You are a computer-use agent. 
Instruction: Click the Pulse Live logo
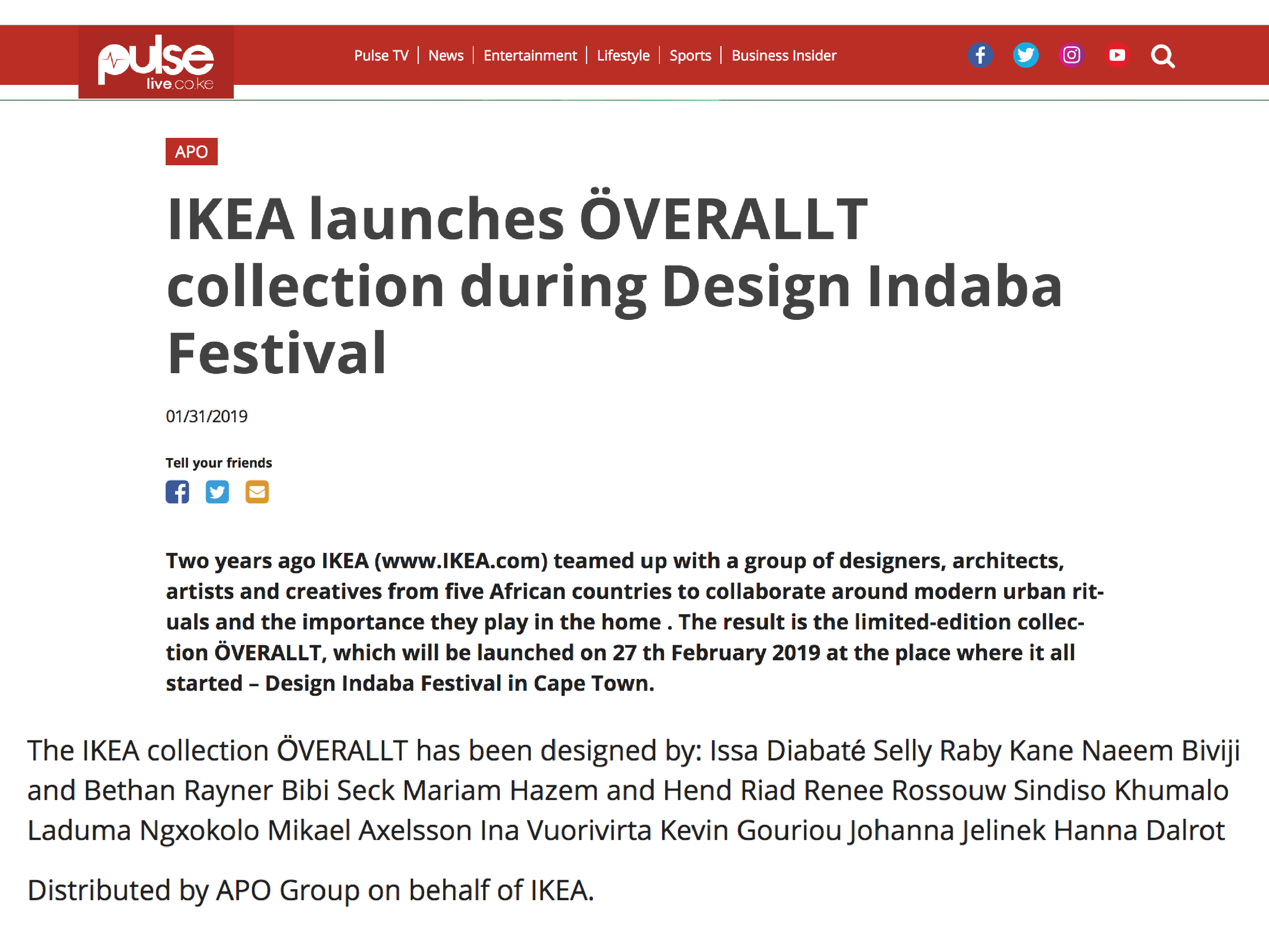pyautogui.click(x=156, y=62)
